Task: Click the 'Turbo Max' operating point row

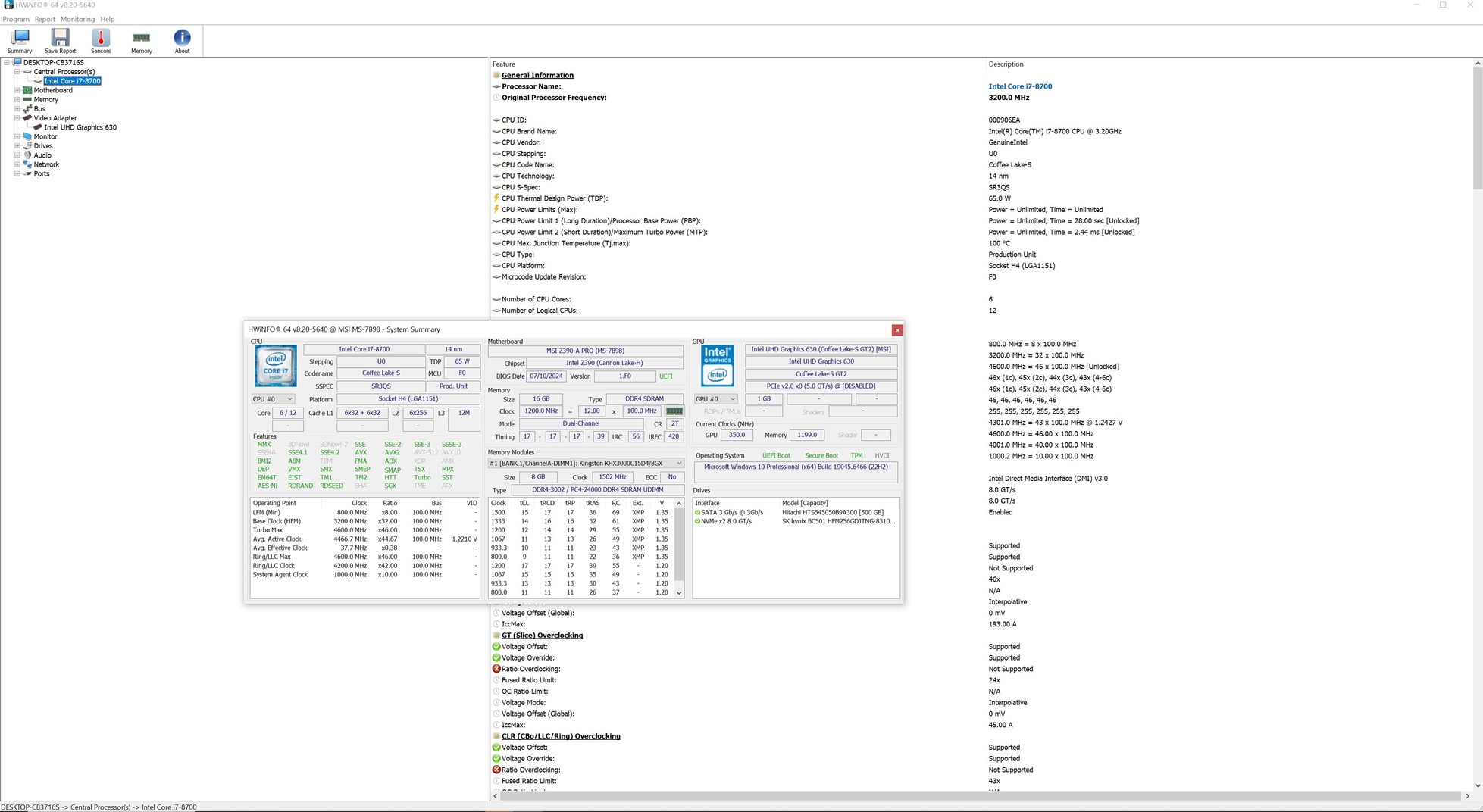Action: (x=365, y=530)
